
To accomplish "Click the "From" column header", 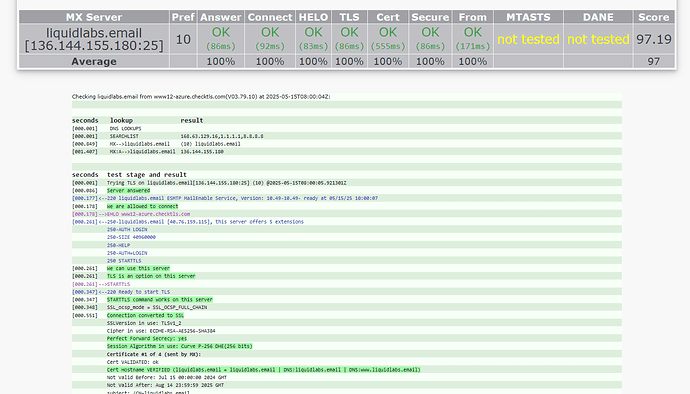I will (x=473, y=17).
